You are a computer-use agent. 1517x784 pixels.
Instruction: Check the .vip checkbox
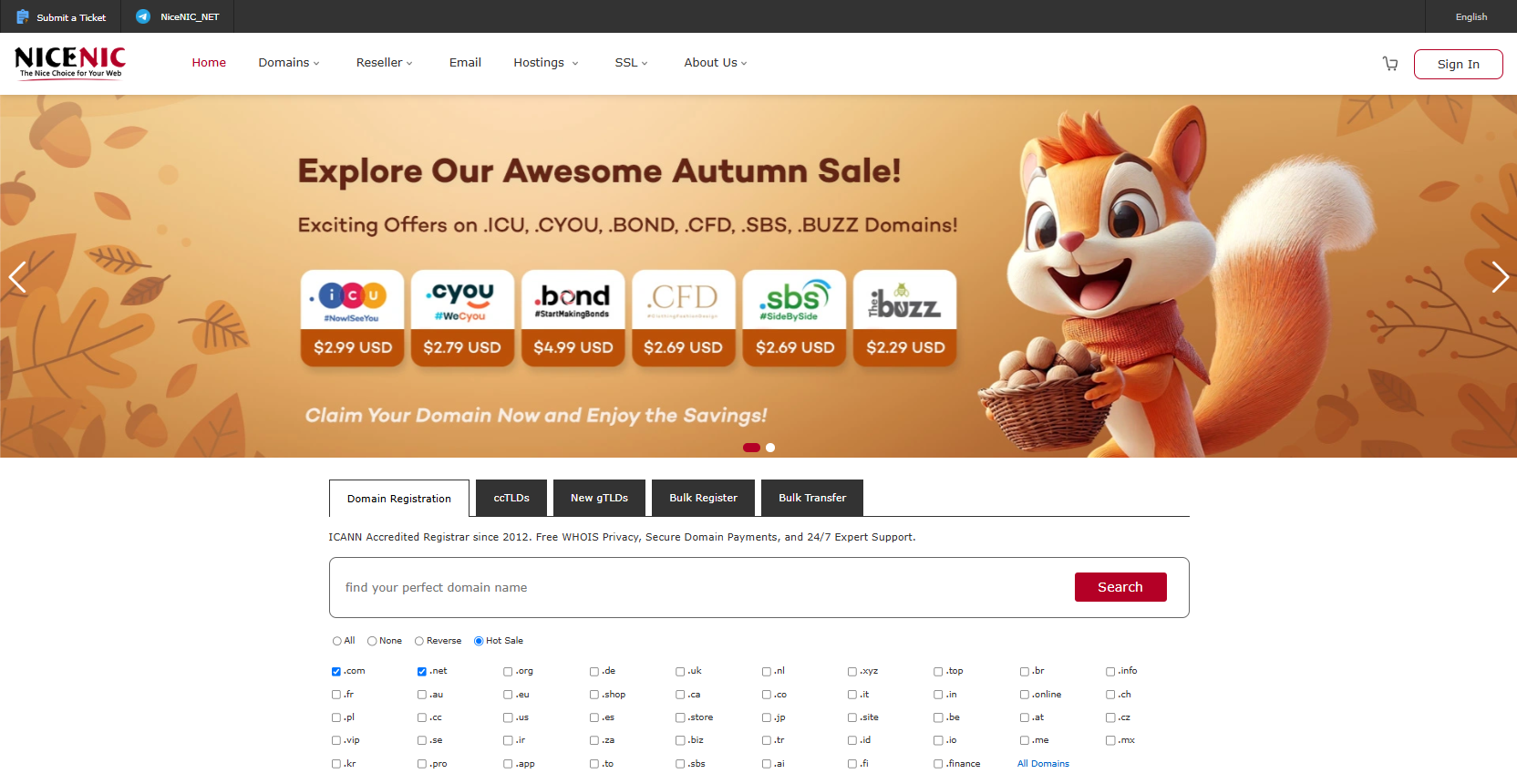pyautogui.click(x=336, y=740)
